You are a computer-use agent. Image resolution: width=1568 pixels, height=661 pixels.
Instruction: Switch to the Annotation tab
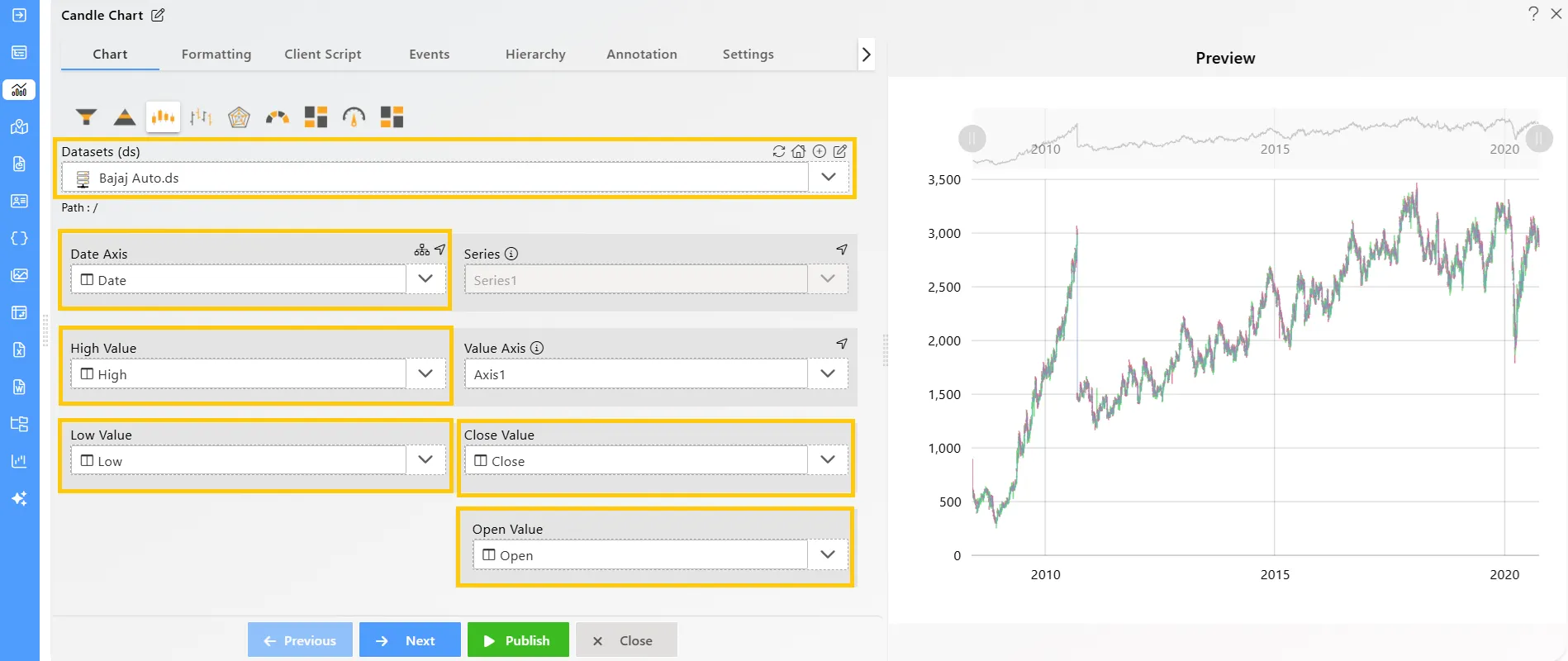pyautogui.click(x=642, y=54)
